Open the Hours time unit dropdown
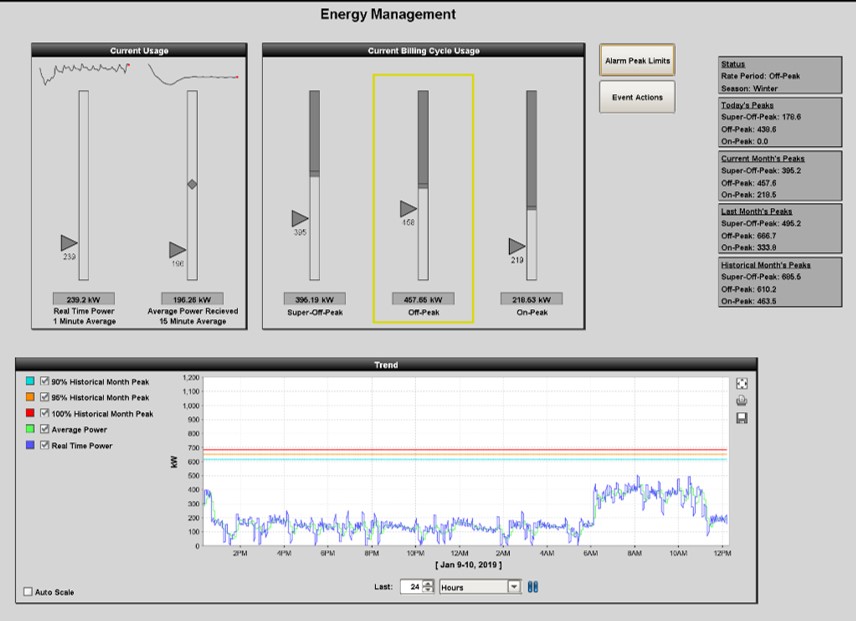The width and height of the screenshot is (856, 621). (x=514, y=587)
